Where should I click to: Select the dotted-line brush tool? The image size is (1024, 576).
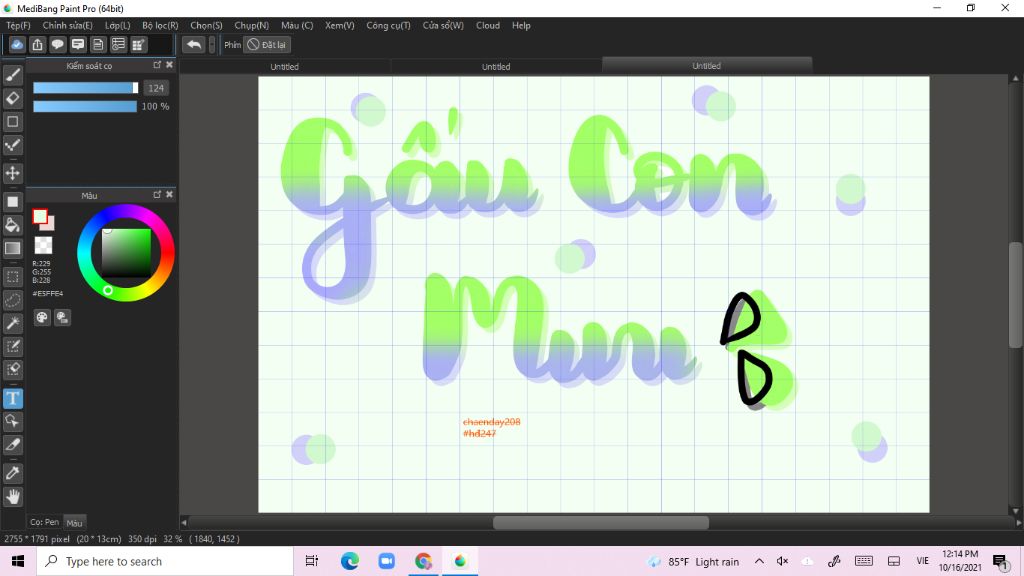[12, 145]
